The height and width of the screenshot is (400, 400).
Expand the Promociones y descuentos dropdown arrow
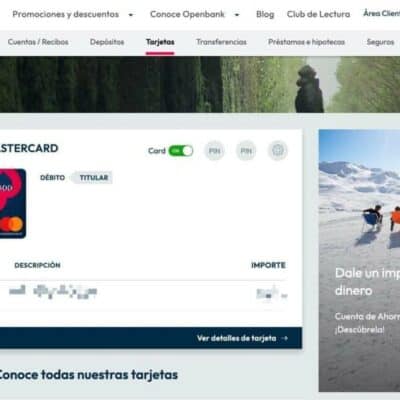[131, 15]
